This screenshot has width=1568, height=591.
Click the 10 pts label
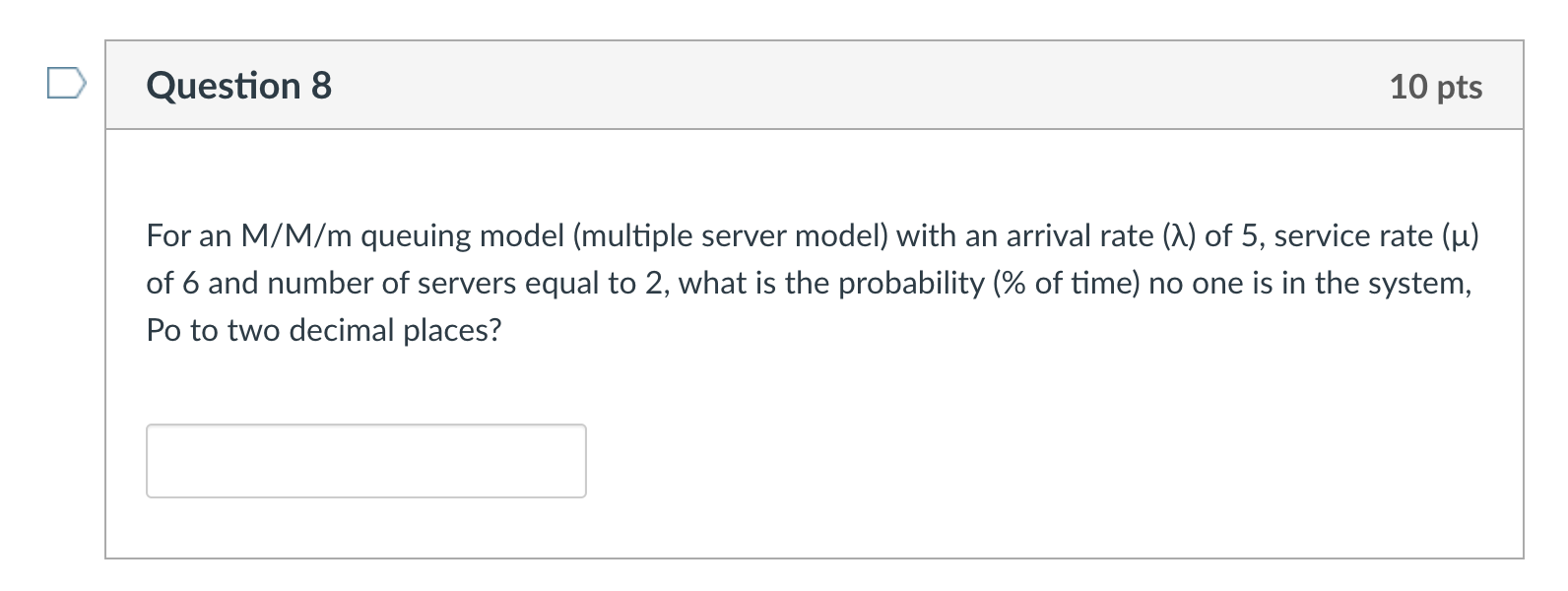pyautogui.click(x=1435, y=87)
